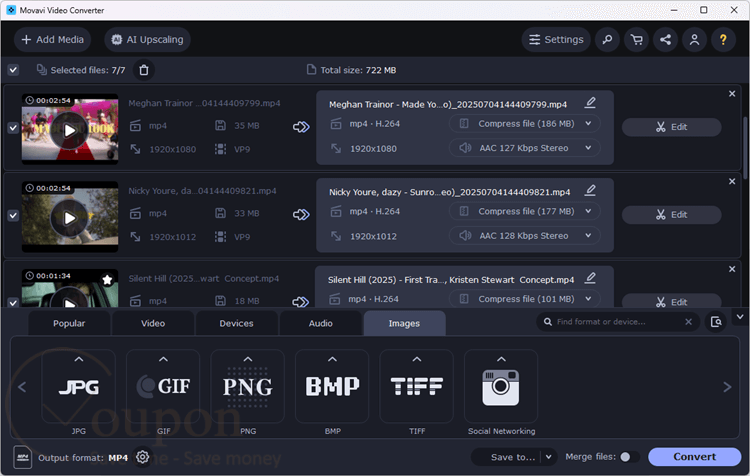The width and height of the screenshot is (750, 476).
Task: Choose the BMP format
Action: pyautogui.click(x=332, y=387)
